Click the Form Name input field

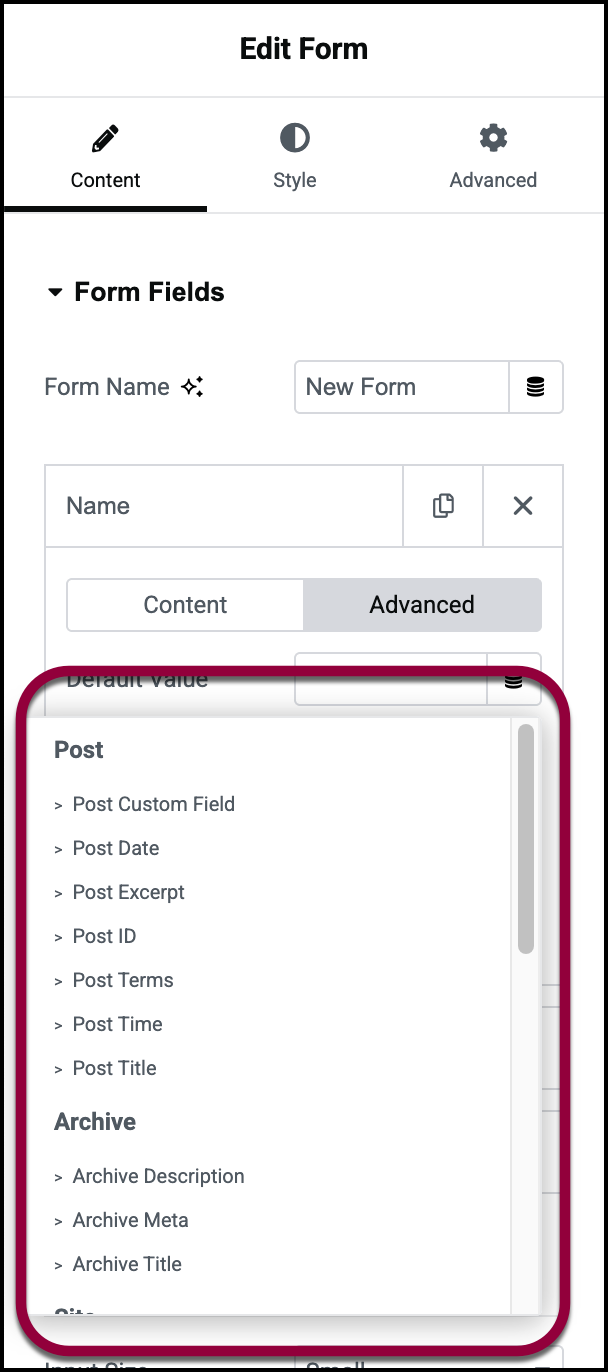pos(401,387)
